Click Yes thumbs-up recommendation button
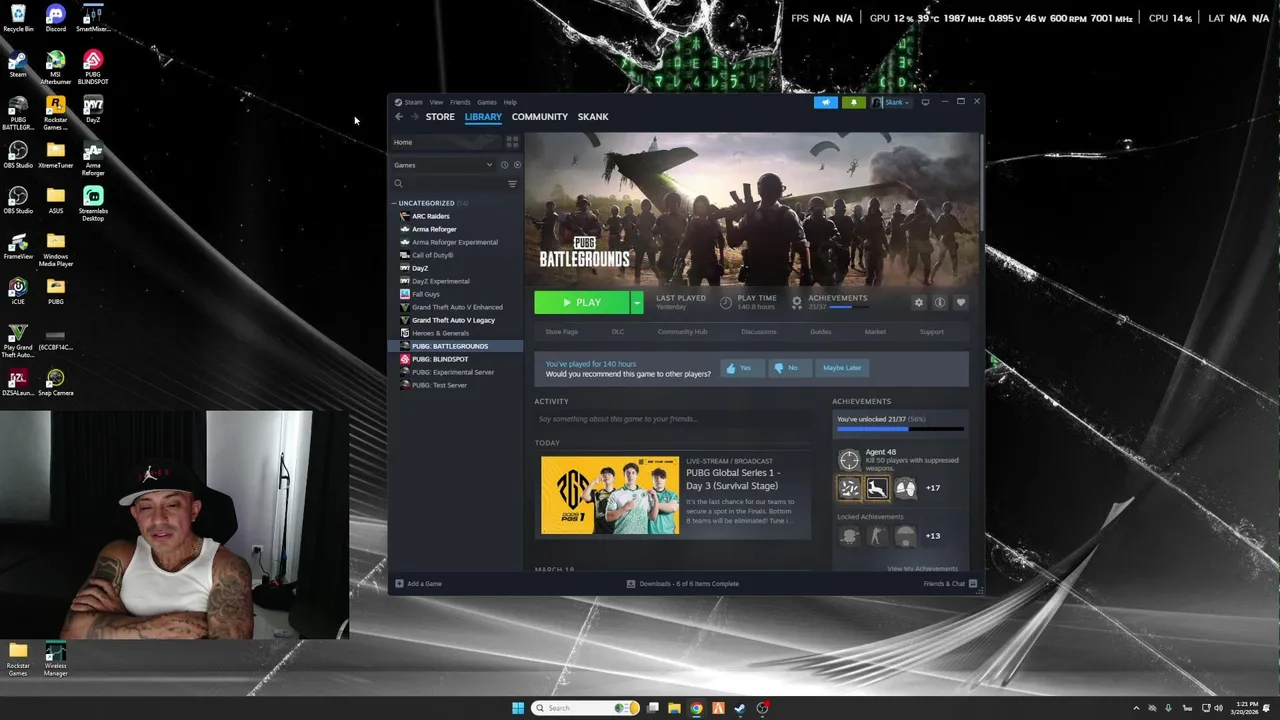Screen dimensions: 1280x720 coord(741,368)
